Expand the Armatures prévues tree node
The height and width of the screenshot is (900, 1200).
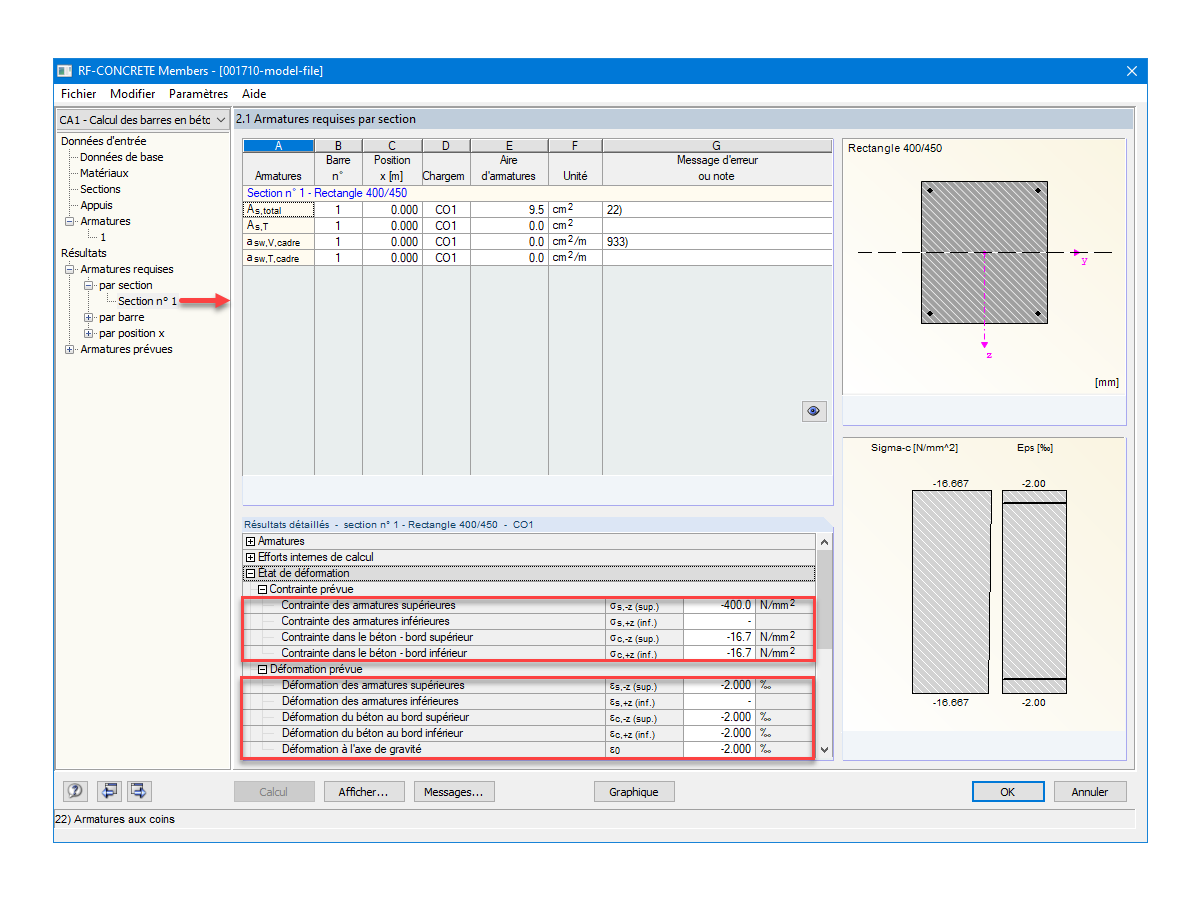pos(70,349)
